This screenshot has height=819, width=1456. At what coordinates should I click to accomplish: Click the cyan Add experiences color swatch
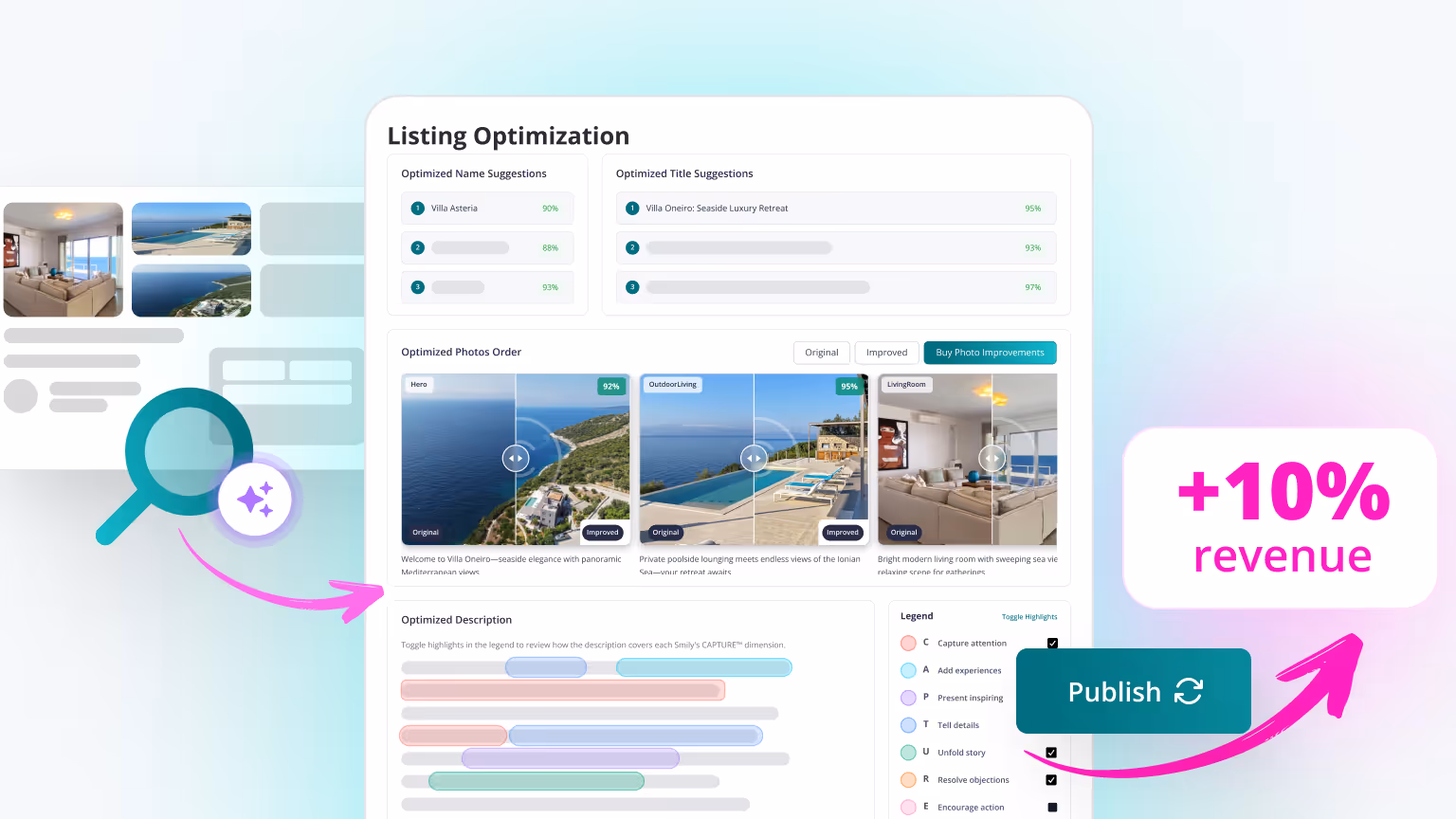pos(908,671)
